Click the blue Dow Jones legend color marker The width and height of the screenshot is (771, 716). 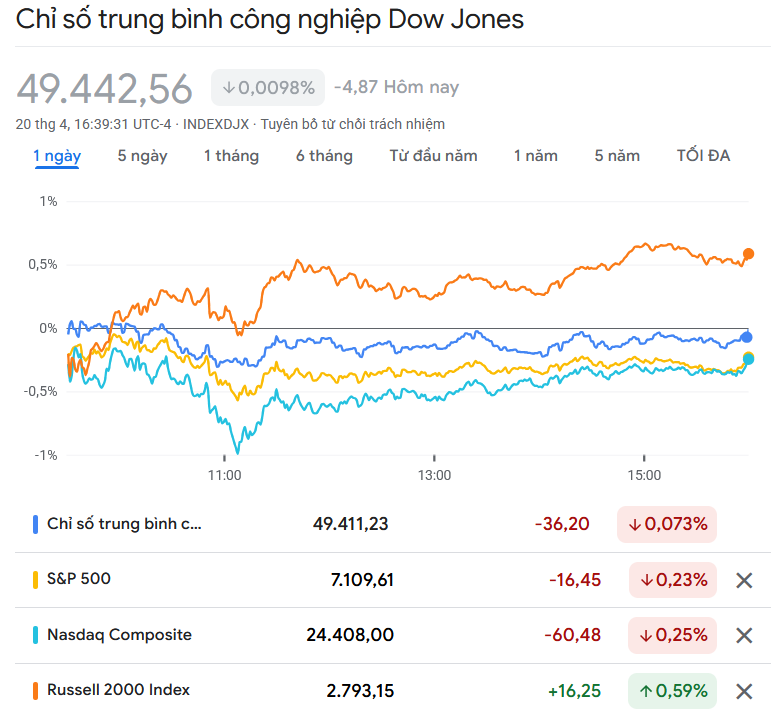click(36, 524)
